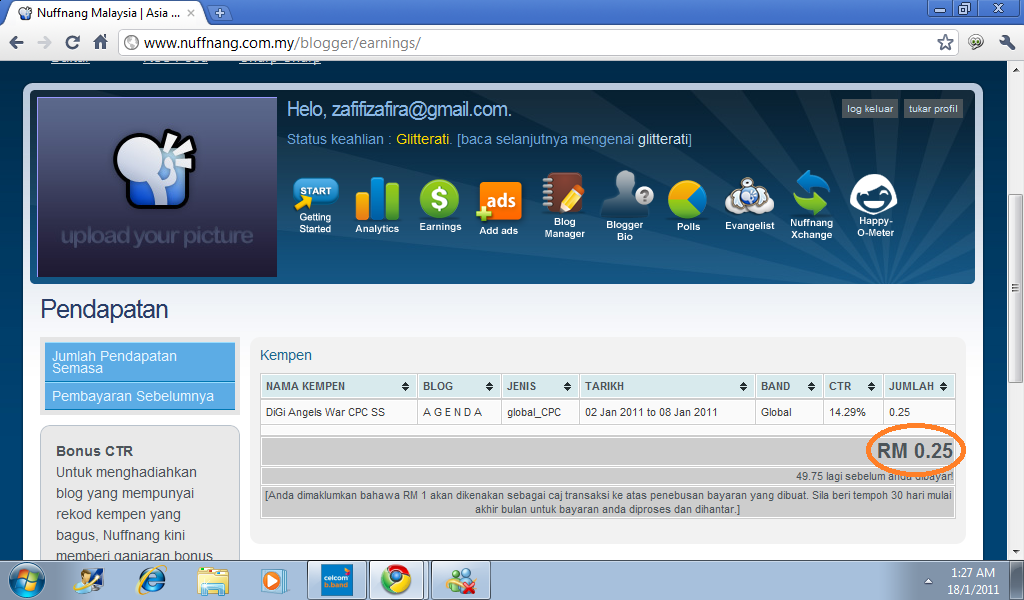Sort table by JUMLAH column
Viewport: 1024px width, 600px height.
pos(919,387)
